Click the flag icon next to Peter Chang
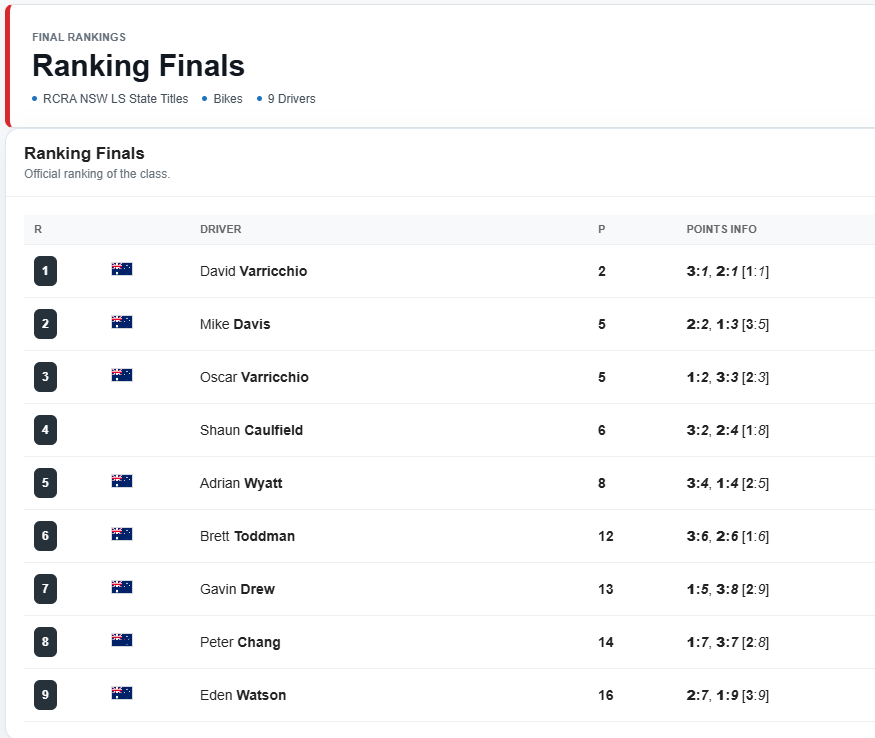 [122, 640]
